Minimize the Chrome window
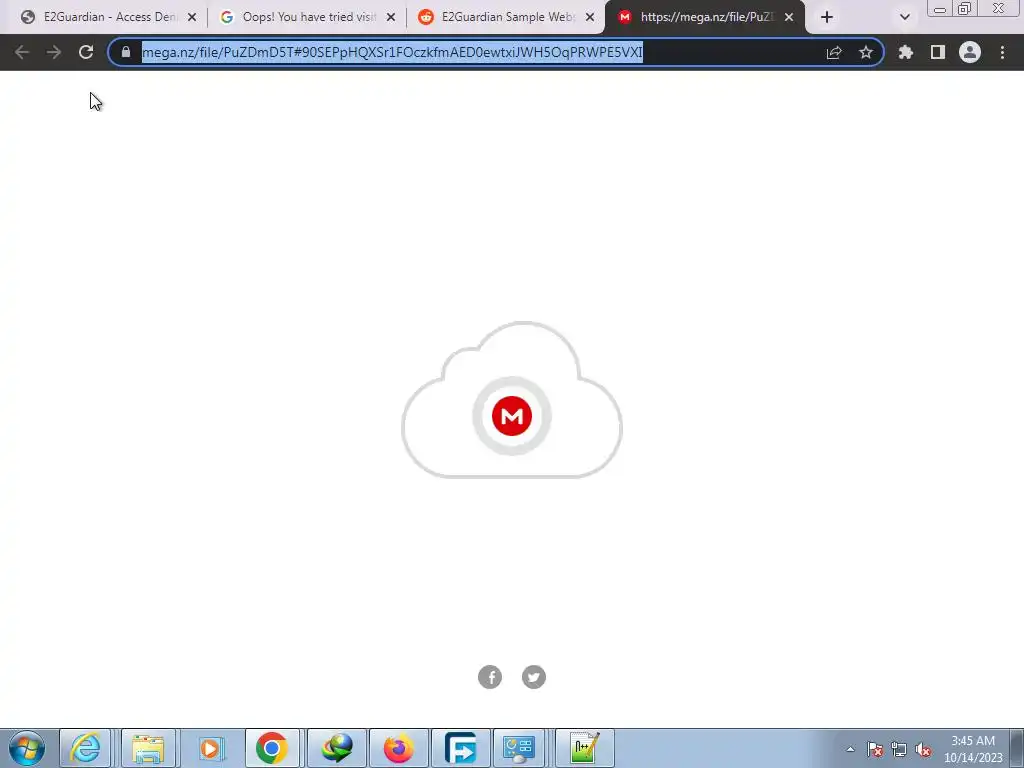Image resolution: width=1024 pixels, height=768 pixels. (940, 8)
